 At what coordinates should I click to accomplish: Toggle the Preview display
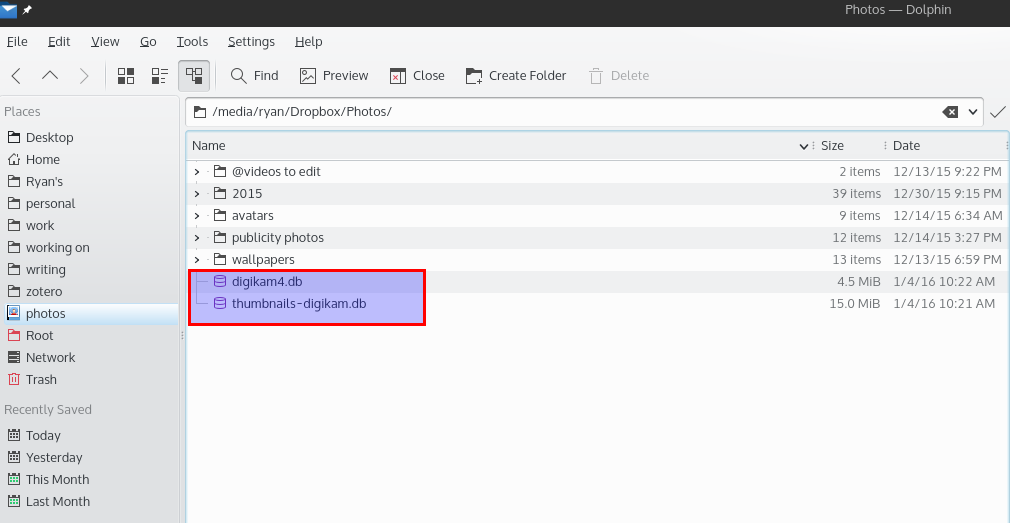[x=334, y=76]
